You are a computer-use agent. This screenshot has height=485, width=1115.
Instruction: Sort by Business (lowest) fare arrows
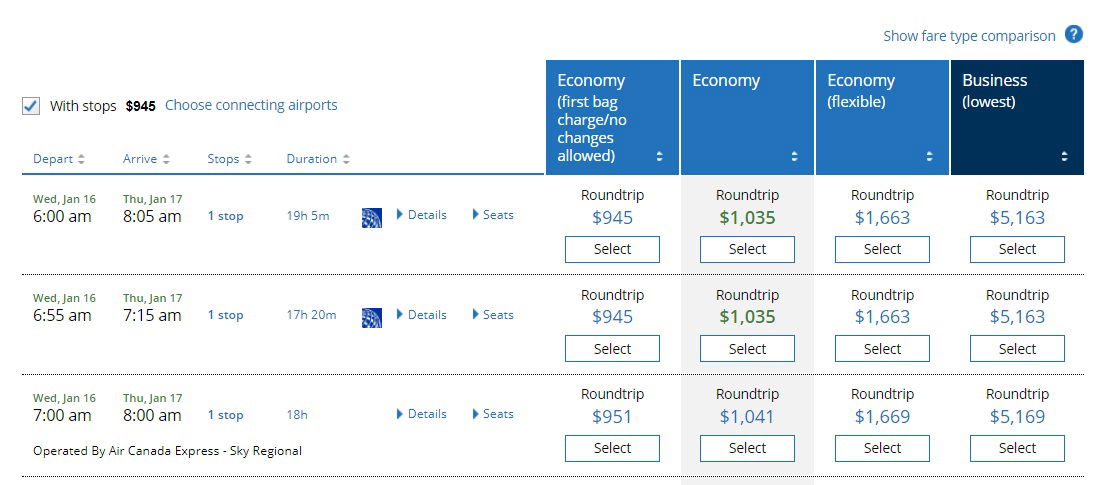[x=1064, y=156]
